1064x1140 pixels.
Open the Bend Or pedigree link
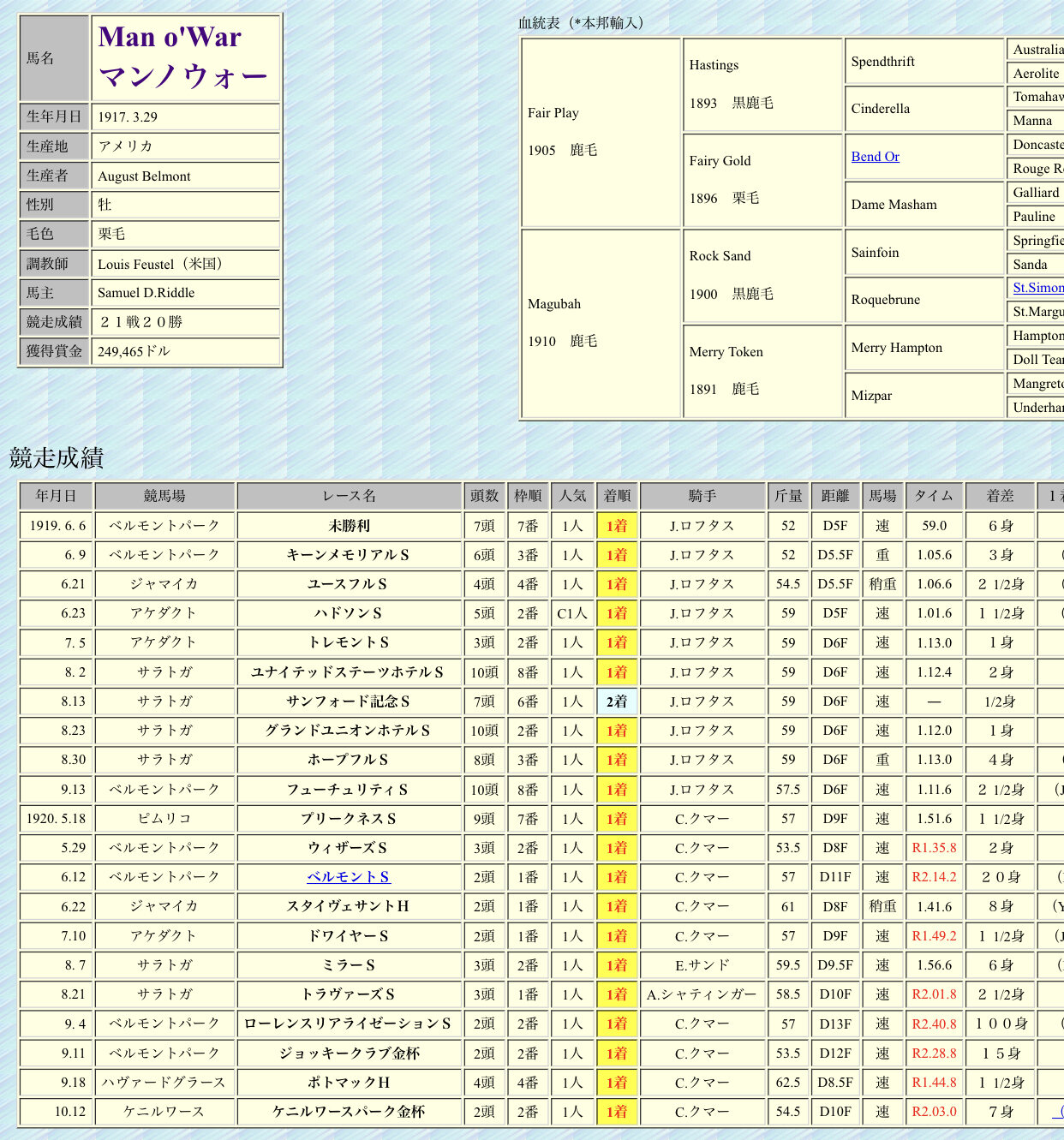pyautogui.click(x=875, y=157)
